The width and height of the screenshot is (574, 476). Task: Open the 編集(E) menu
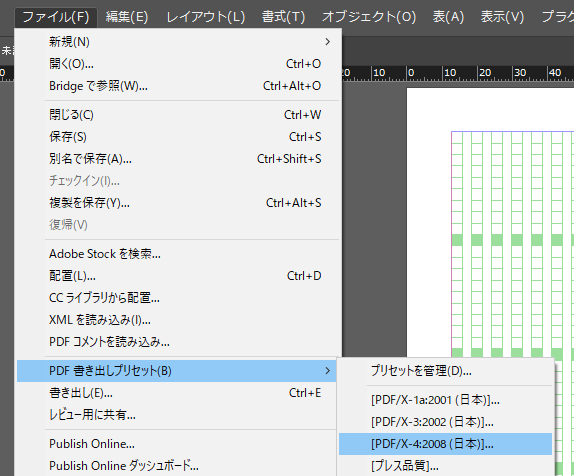click(x=127, y=17)
